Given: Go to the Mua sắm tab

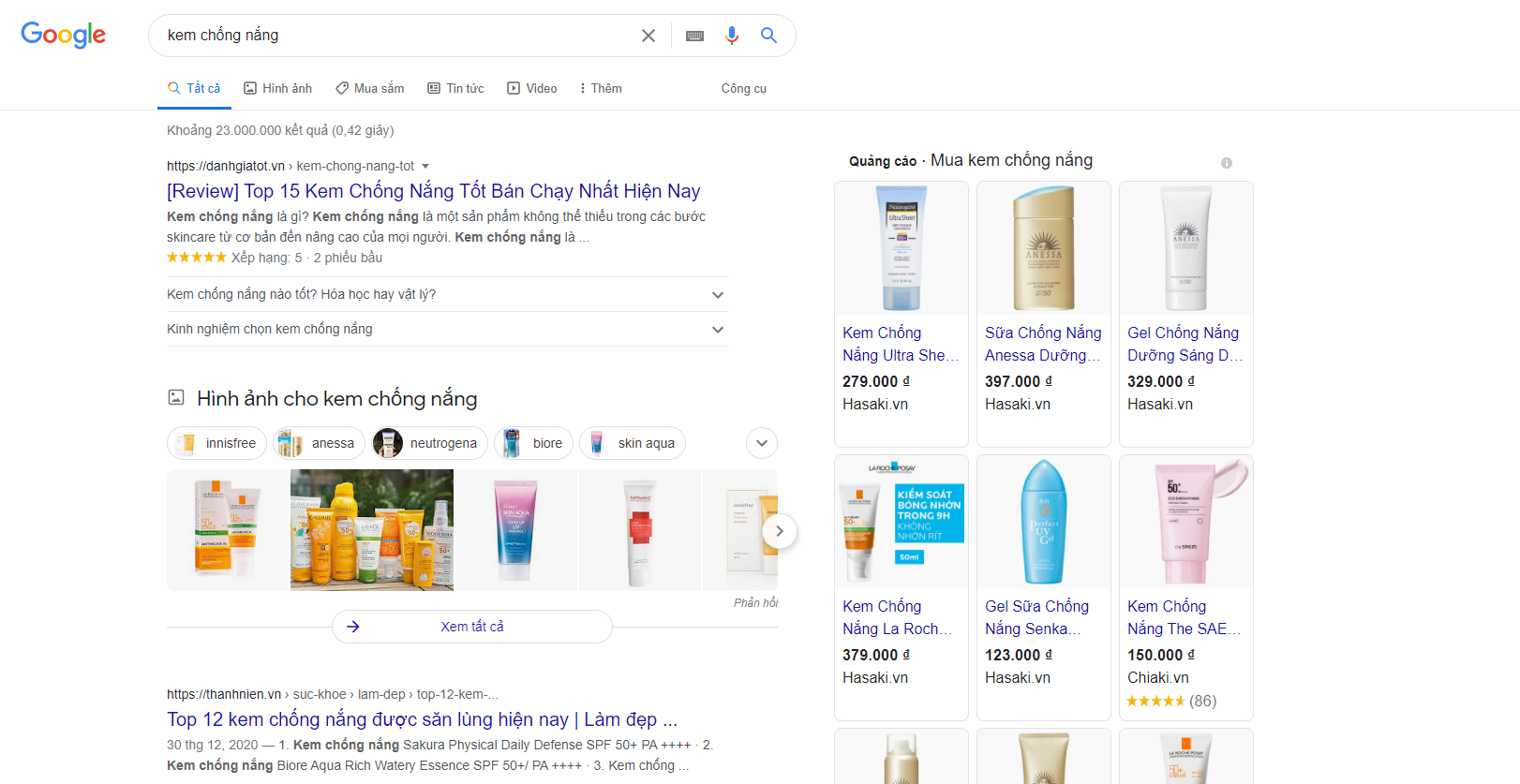Looking at the screenshot, I should pyautogui.click(x=370, y=88).
